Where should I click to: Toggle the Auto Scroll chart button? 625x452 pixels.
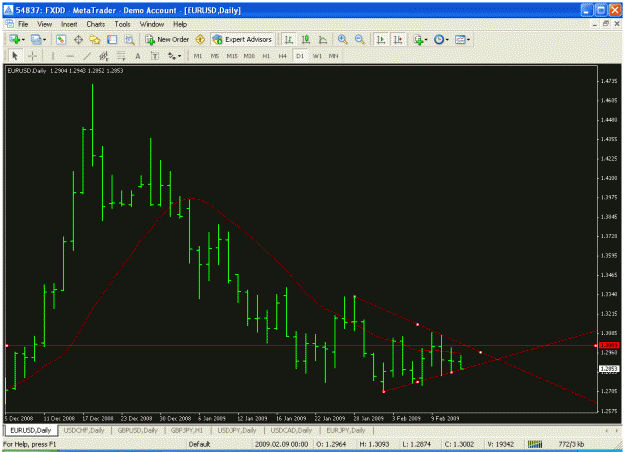pos(381,39)
